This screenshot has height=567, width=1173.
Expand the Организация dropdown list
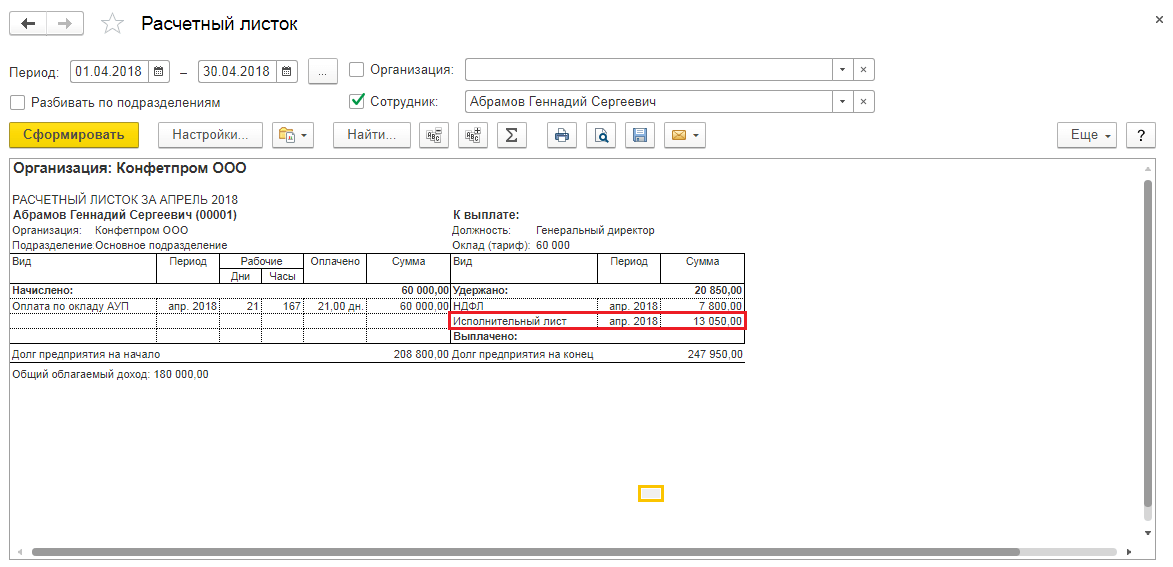[842, 70]
